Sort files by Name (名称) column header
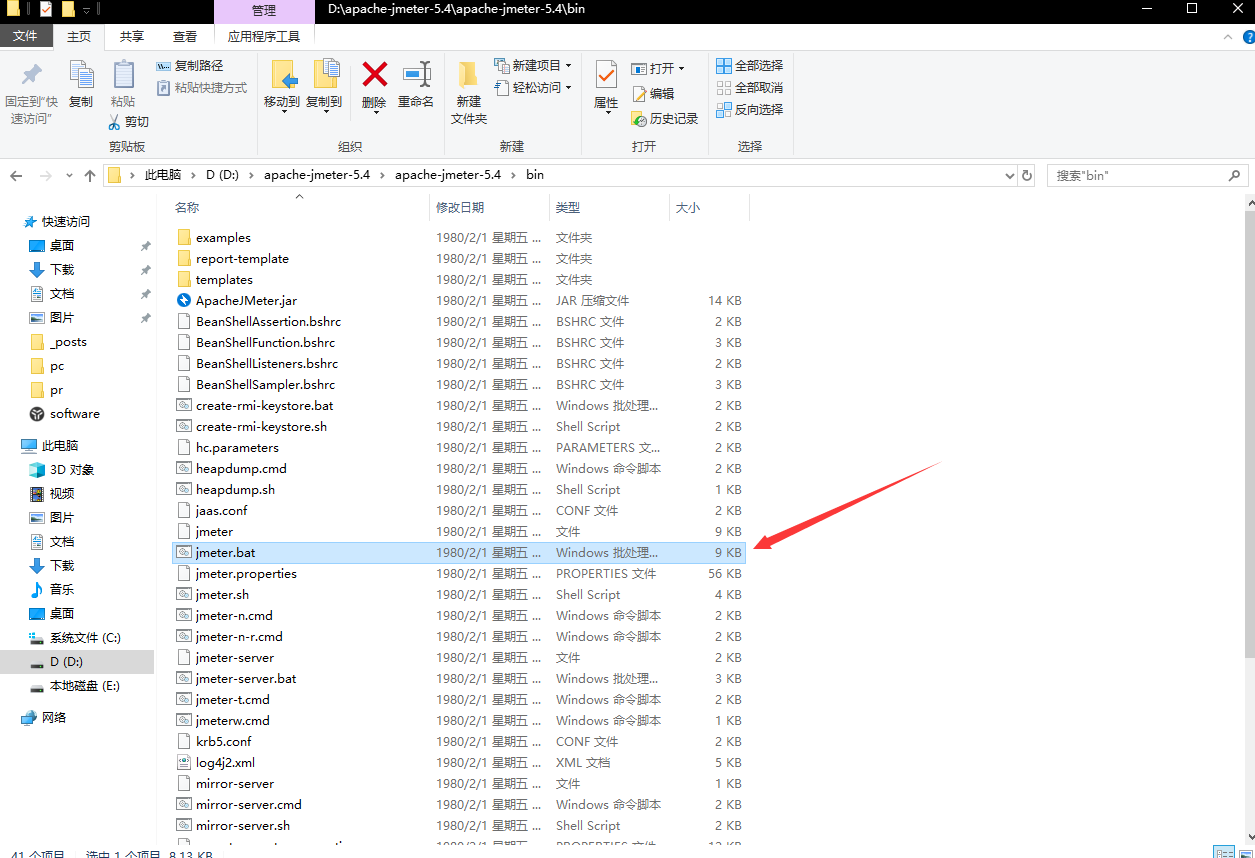The width and height of the screenshot is (1255, 858). click(187, 208)
